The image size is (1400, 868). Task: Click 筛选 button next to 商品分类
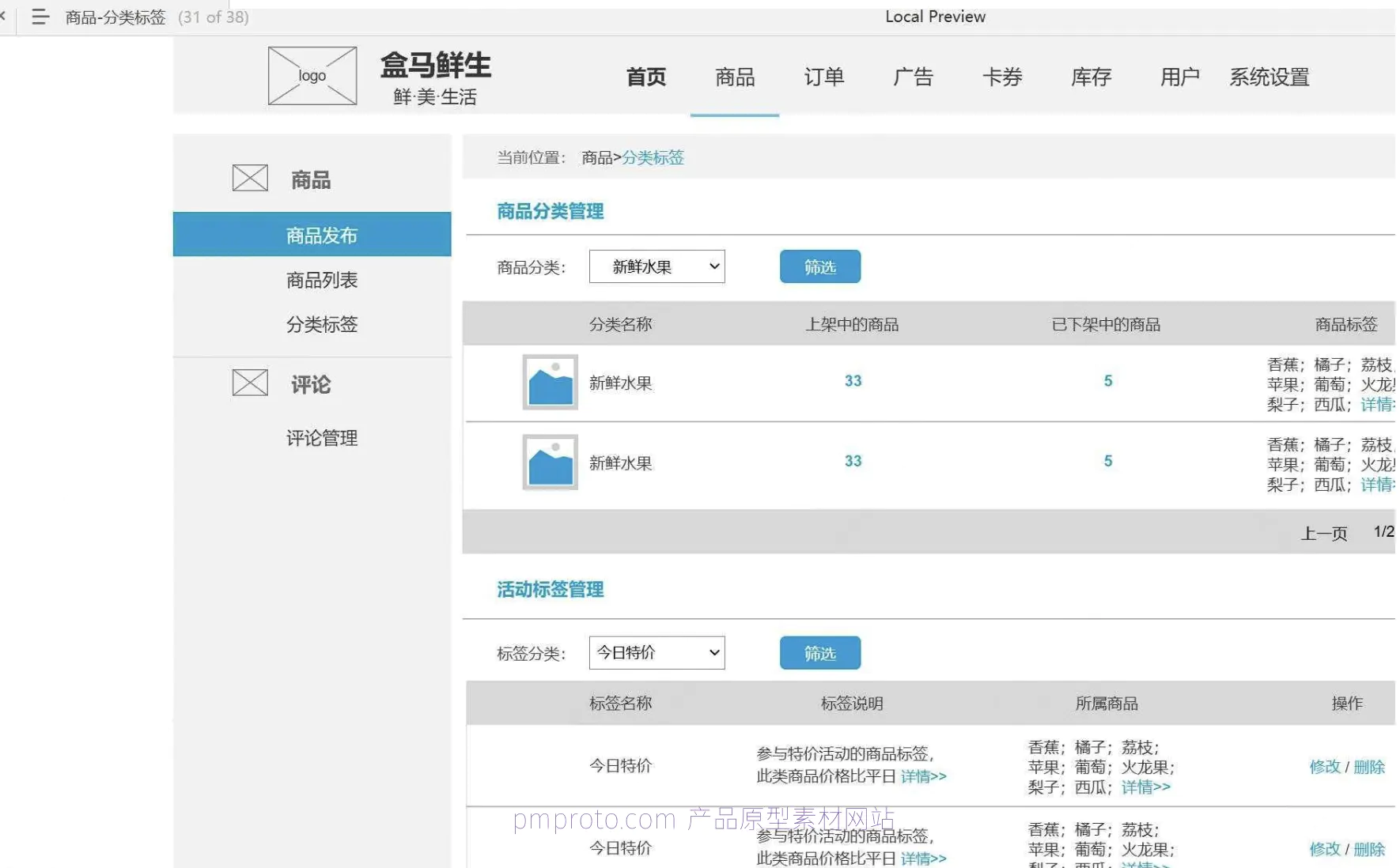[x=820, y=266]
